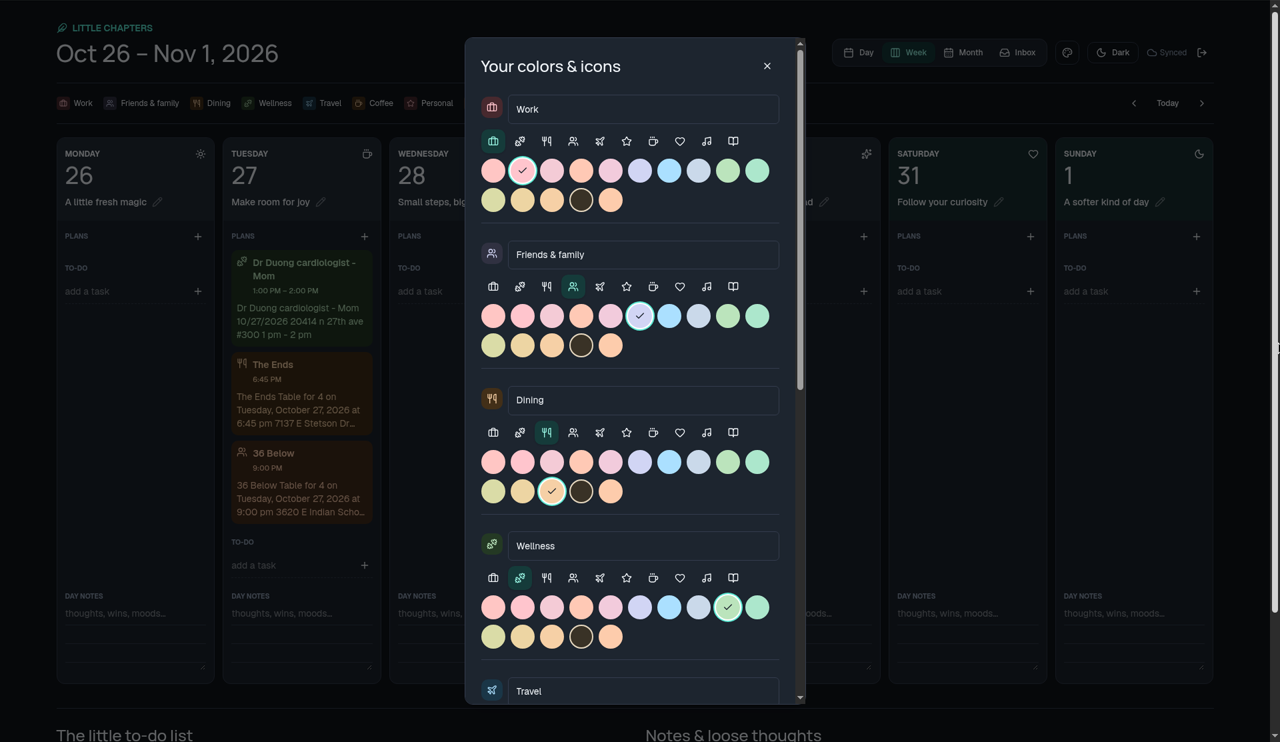The width and height of the screenshot is (1280, 742).
Task: Open 'Dr Duong cardiologist - Mom' plan on Tuesday
Action: [302, 298]
